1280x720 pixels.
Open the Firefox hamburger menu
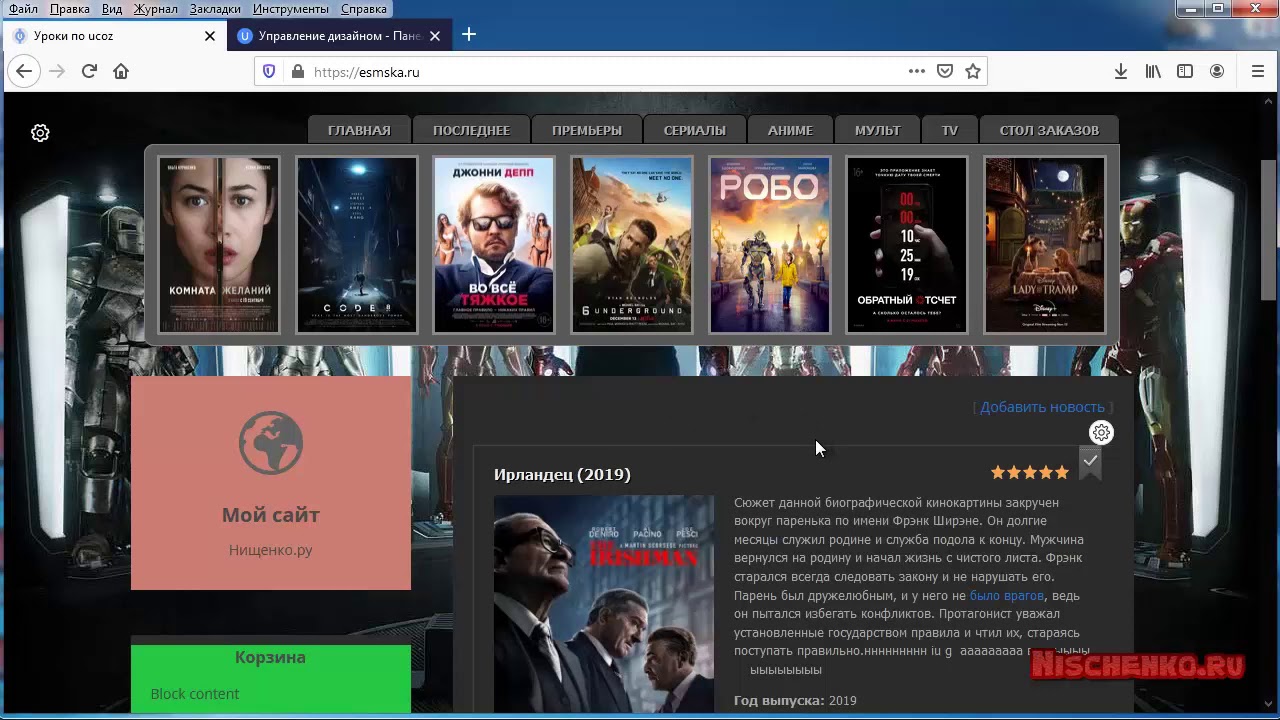click(1258, 71)
